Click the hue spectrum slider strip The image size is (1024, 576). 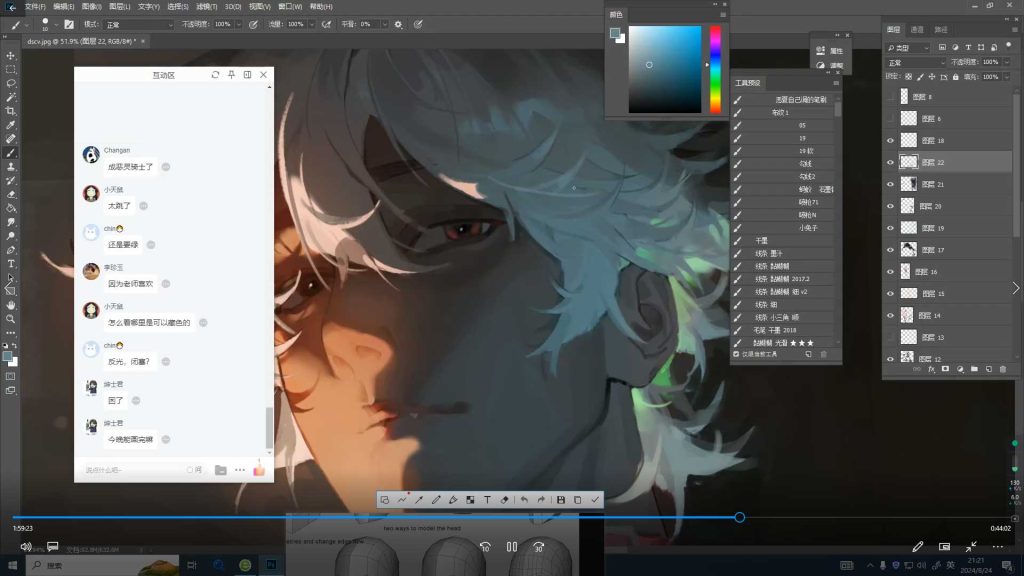pyautogui.click(x=715, y=68)
